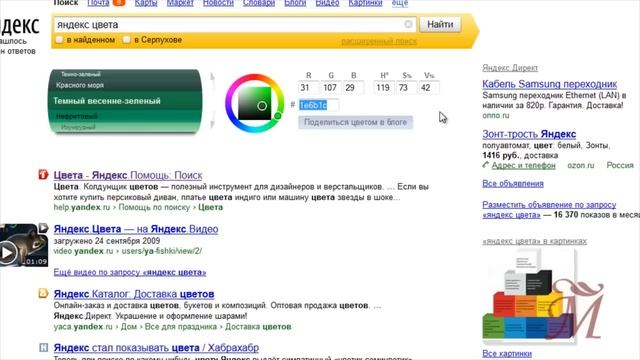Select the 'Красного моря' color name

pos(80,85)
